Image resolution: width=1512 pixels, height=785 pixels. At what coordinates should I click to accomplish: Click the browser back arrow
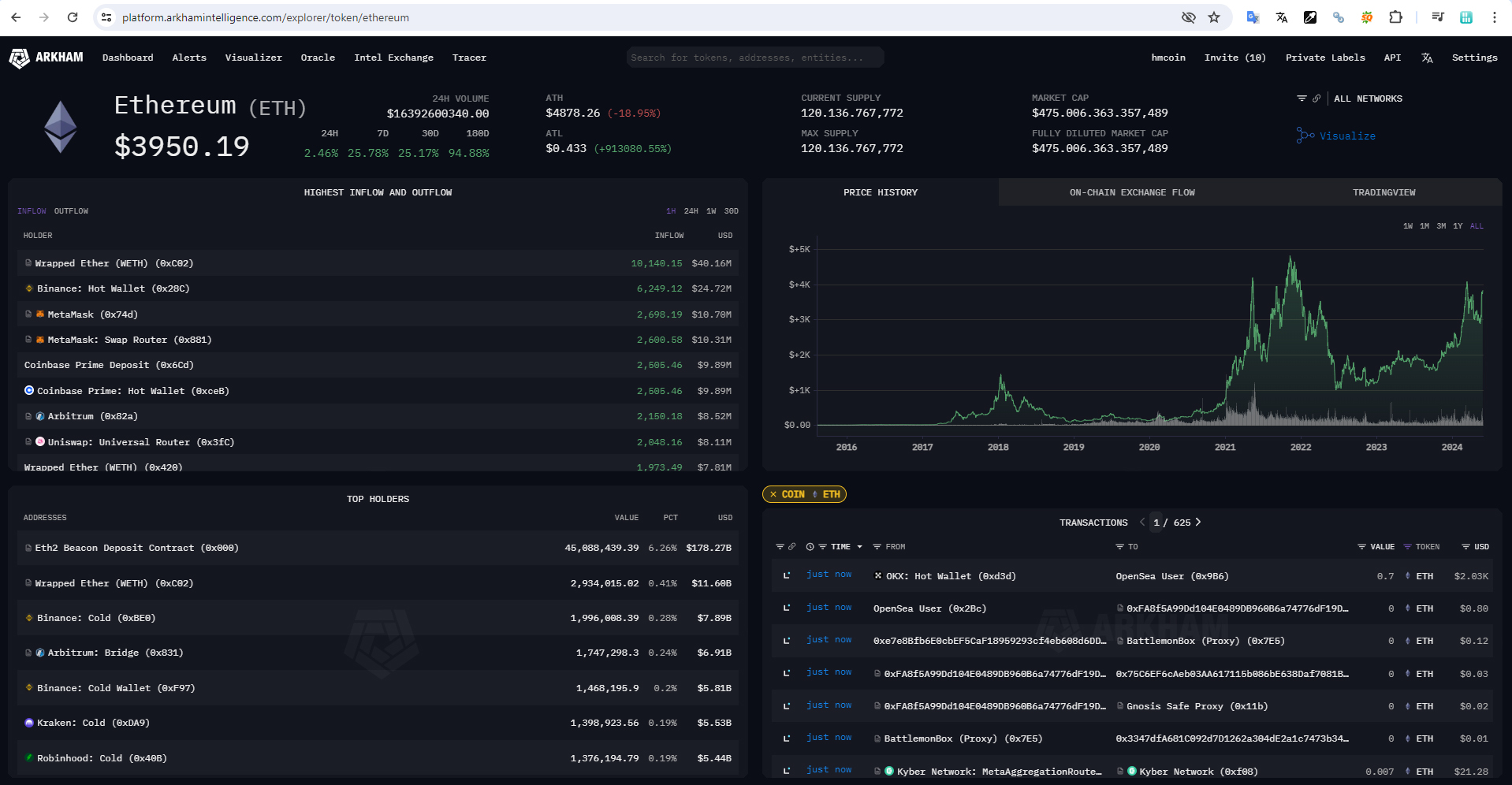click(x=16, y=17)
